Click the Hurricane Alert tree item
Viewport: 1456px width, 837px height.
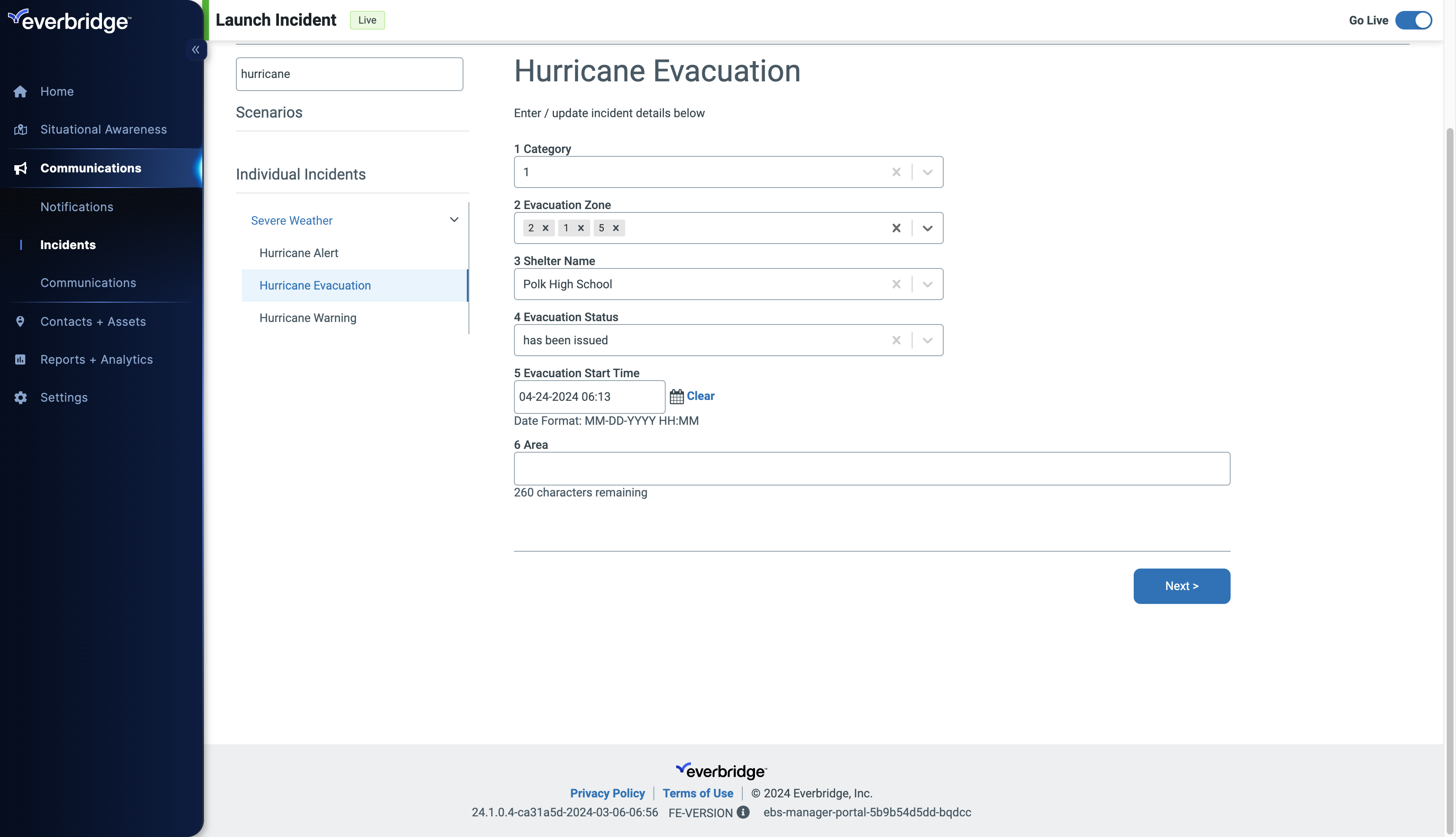coord(298,252)
